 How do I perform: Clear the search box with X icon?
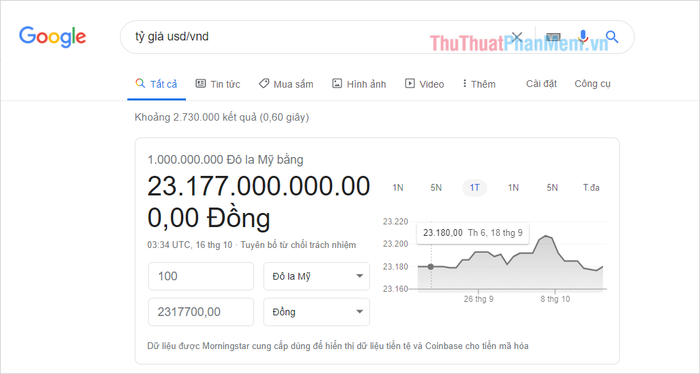pos(517,37)
